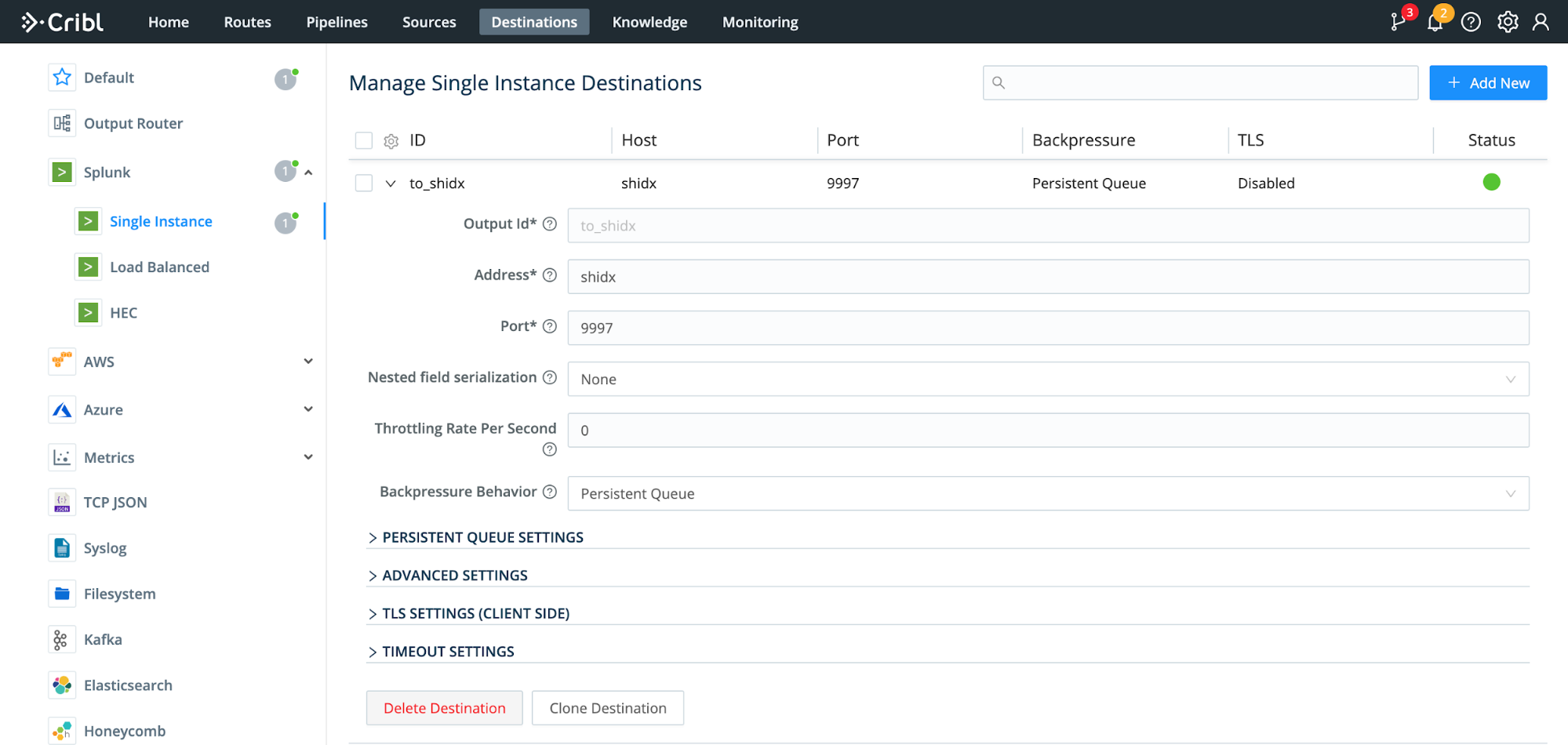Select Default star icon in sidebar
The height and width of the screenshot is (745, 1568).
pos(62,77)
